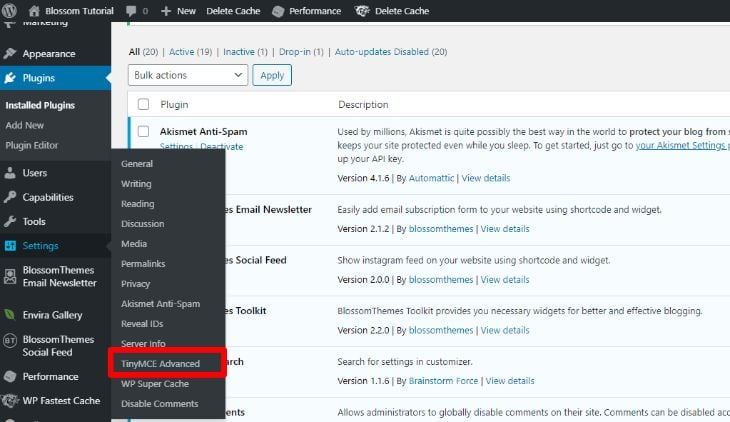This screenshot has width=730, height=422.
Task: Click the BlossomThemes Email Newsletter icon
Action: click(x=10, y=276)
